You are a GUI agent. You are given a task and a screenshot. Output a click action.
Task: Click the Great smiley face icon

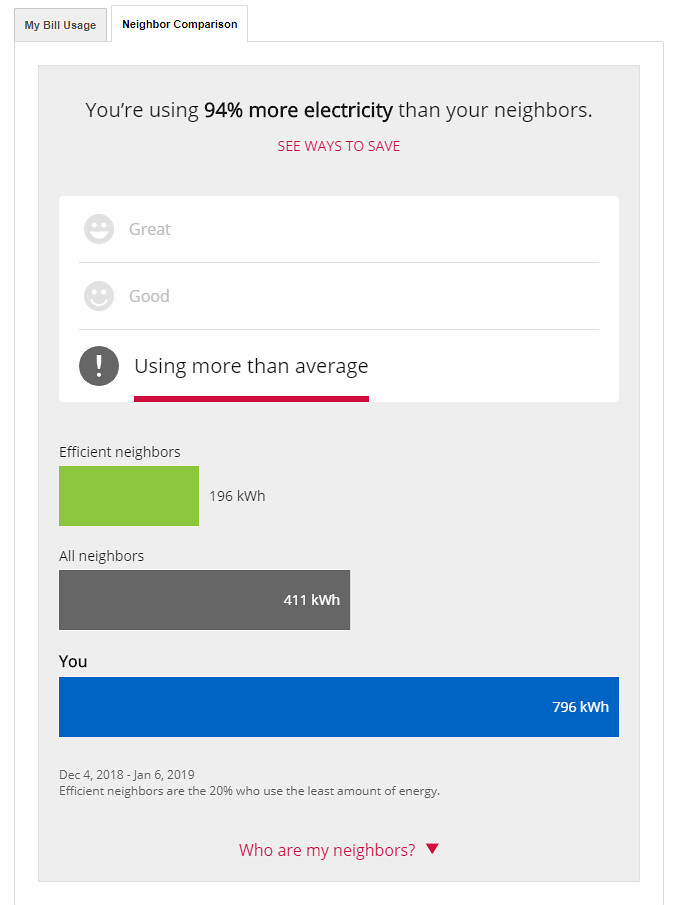coord(99,229)
